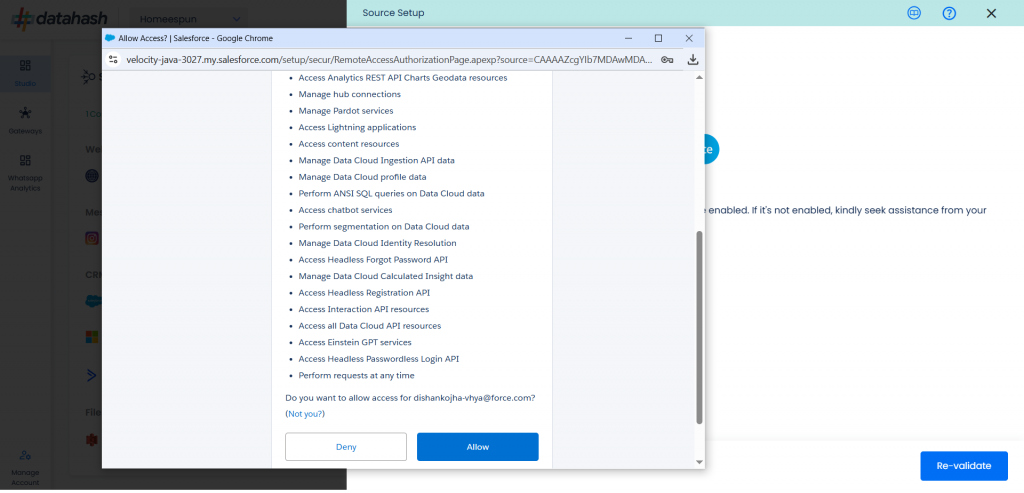Maximize the Salesforce popup window
Viewport: 1024px width, 493px height.
pos(658,38)
